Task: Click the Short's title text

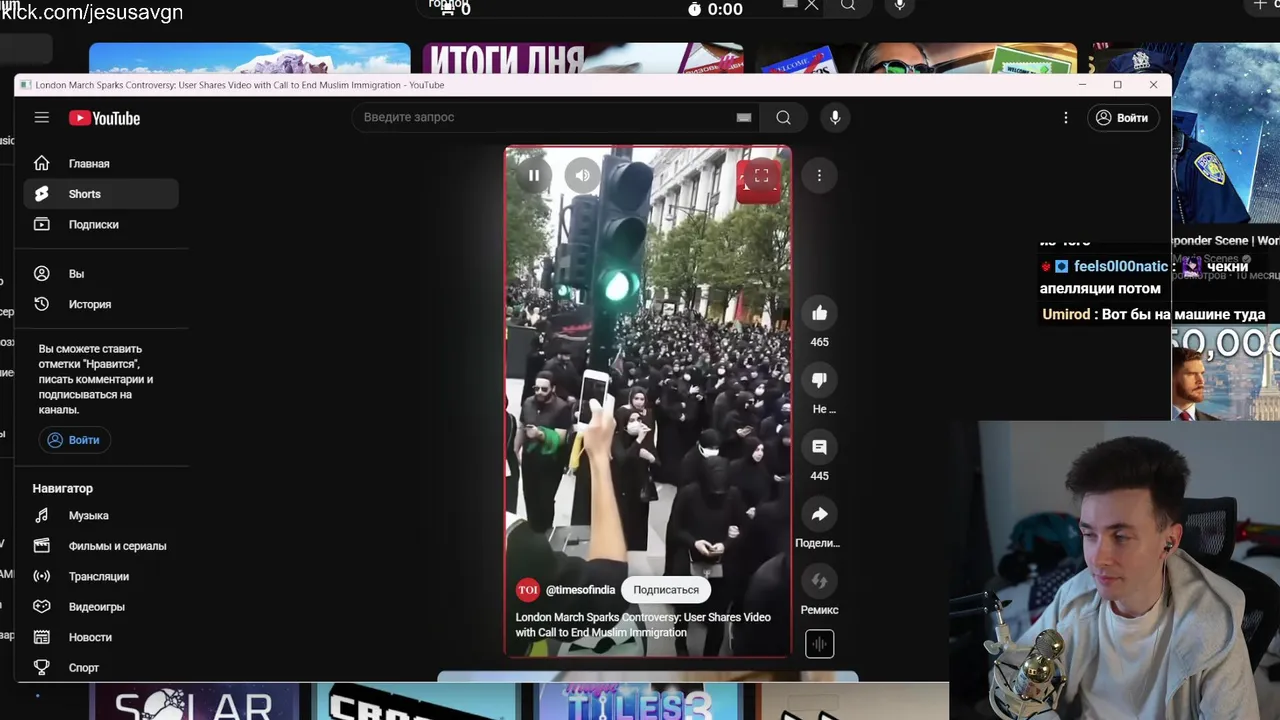Action: coord(643,625)
